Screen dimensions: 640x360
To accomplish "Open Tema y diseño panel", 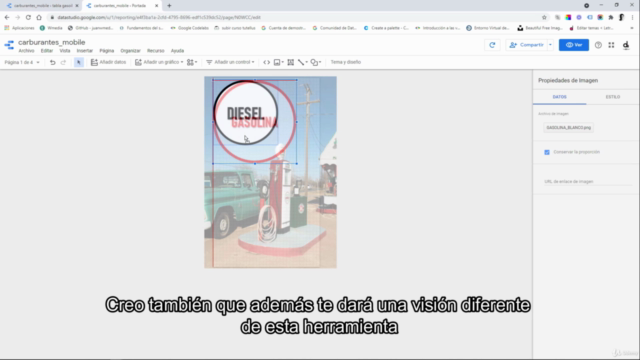I will [x=346, y=62].
